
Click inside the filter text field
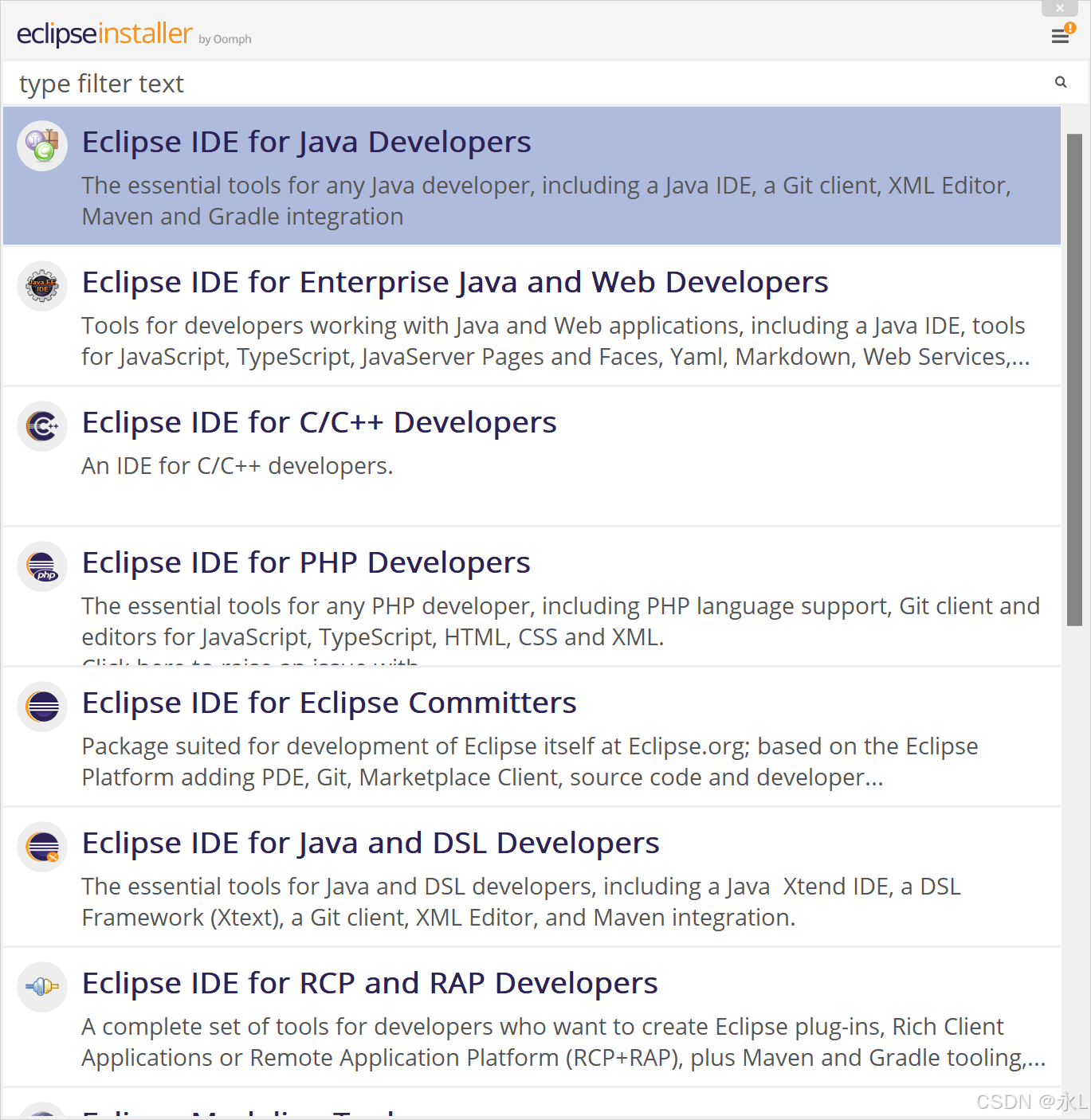click(319, 83)
